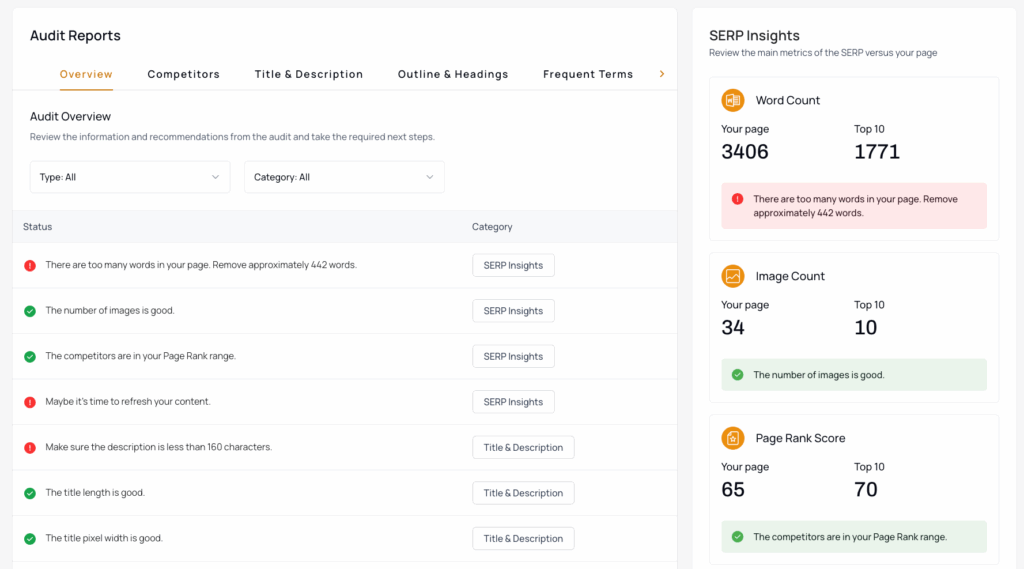Click SERP Insights tag on refresh content row
1024x569 pixels.
pos(513,402)
